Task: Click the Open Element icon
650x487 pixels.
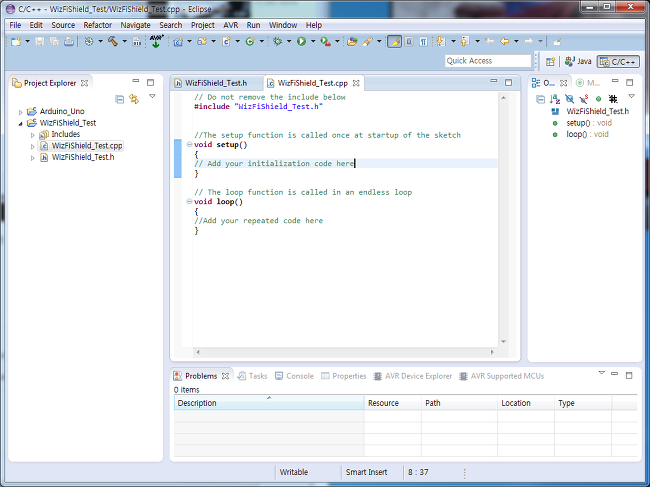Action: coord(352,41)
